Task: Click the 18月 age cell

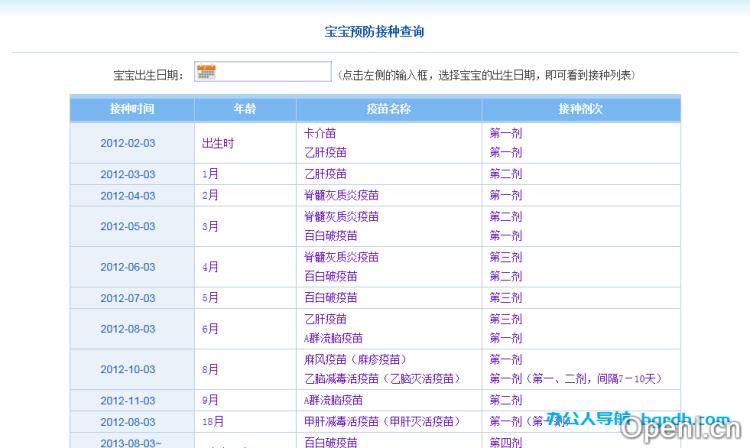Action: click(x=213, y=422)
